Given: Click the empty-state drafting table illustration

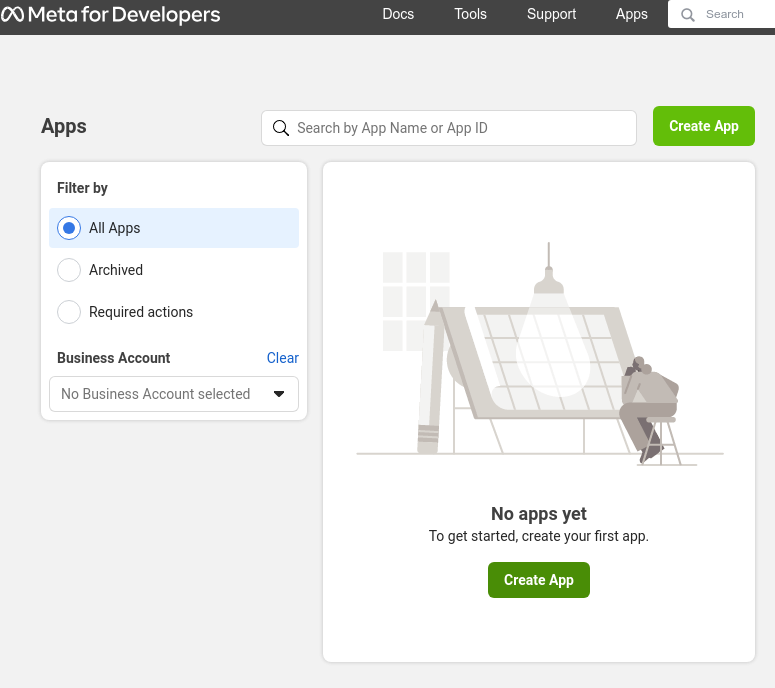Looking at the screenshot, I should click(x=540, y=354).
